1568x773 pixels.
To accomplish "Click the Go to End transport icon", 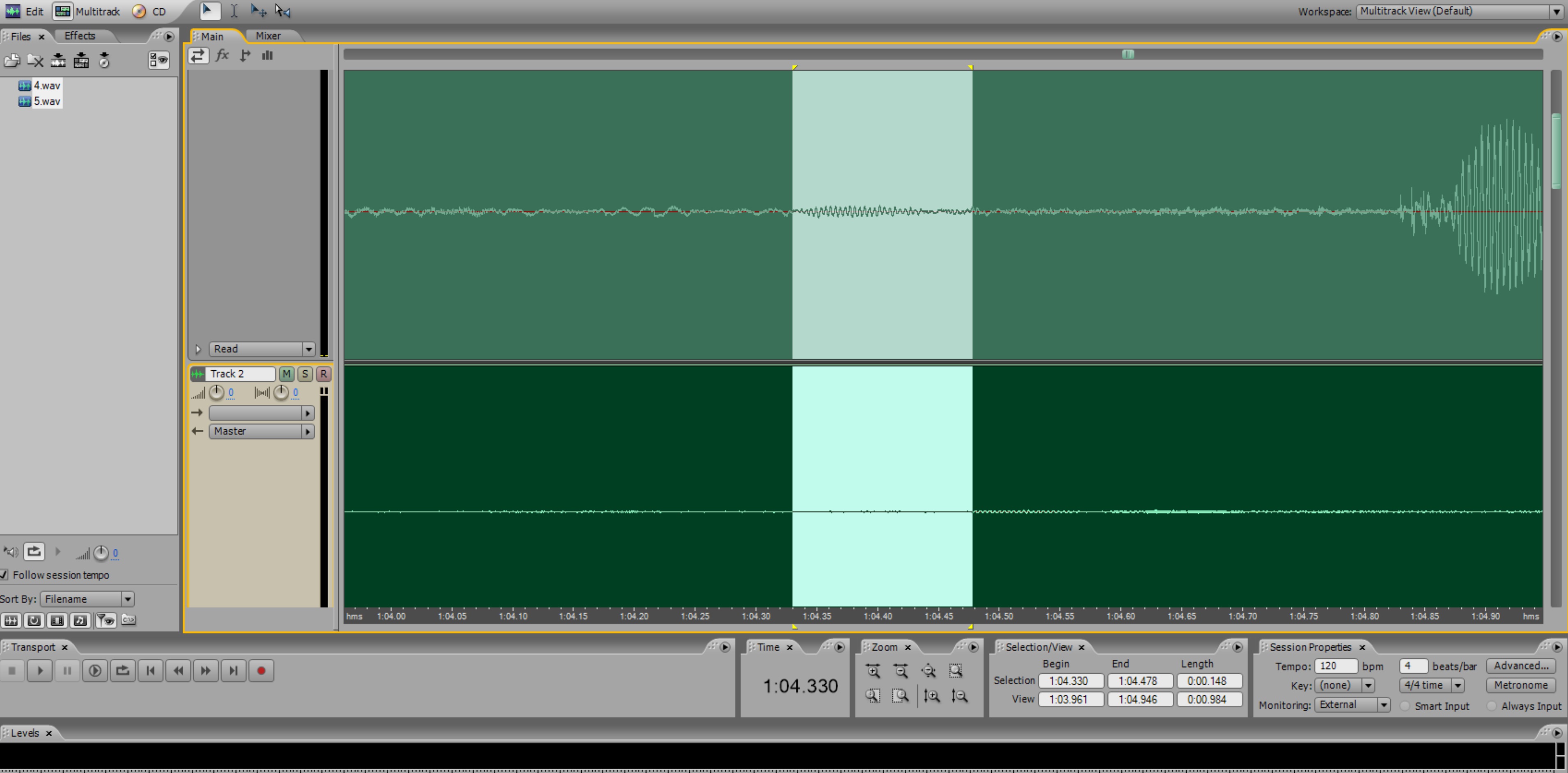I will click(x=233, y=671).
